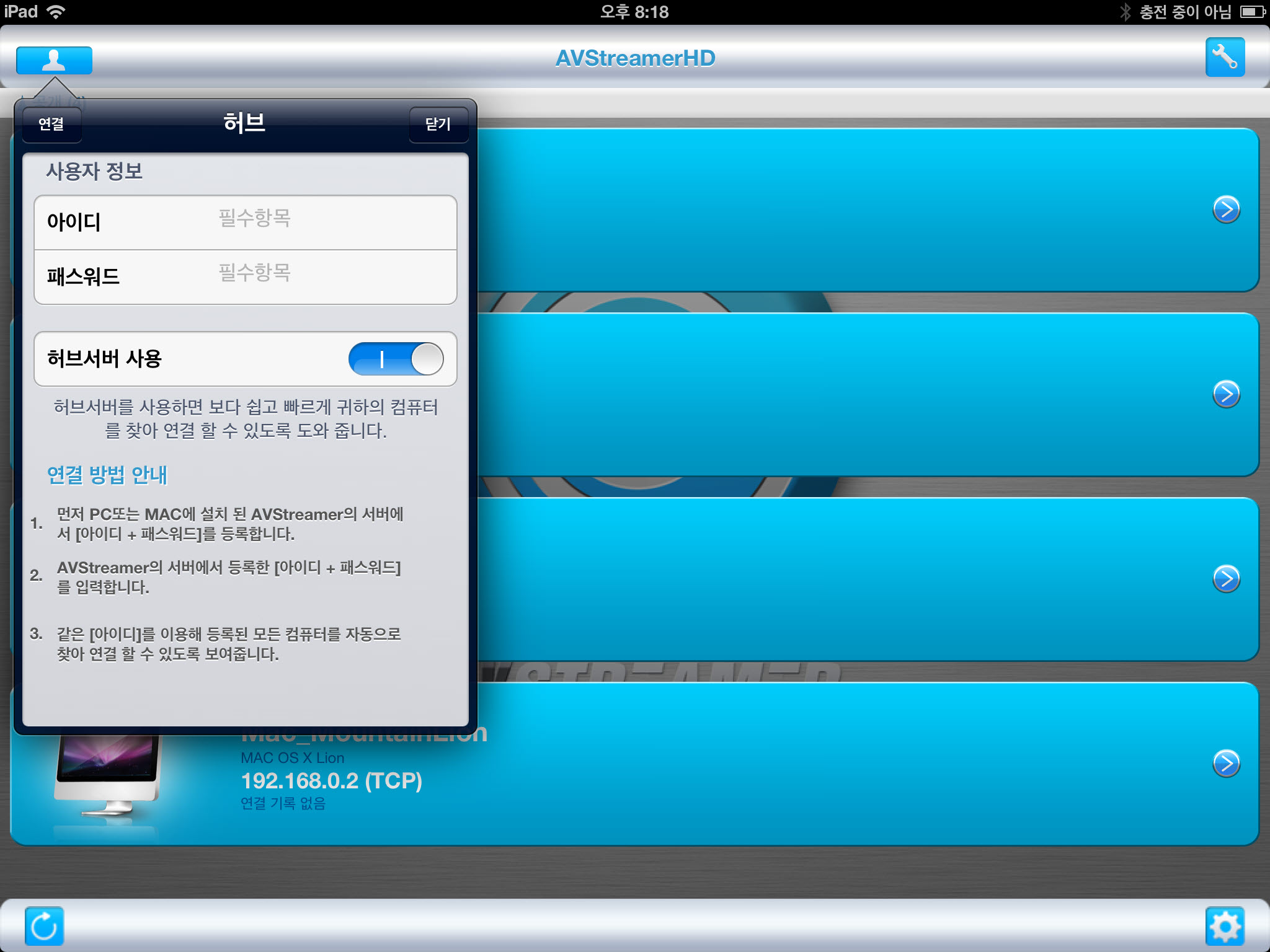Click the 192.168.0.2 (TCP) address text
1270x952 pixels.
331,781
